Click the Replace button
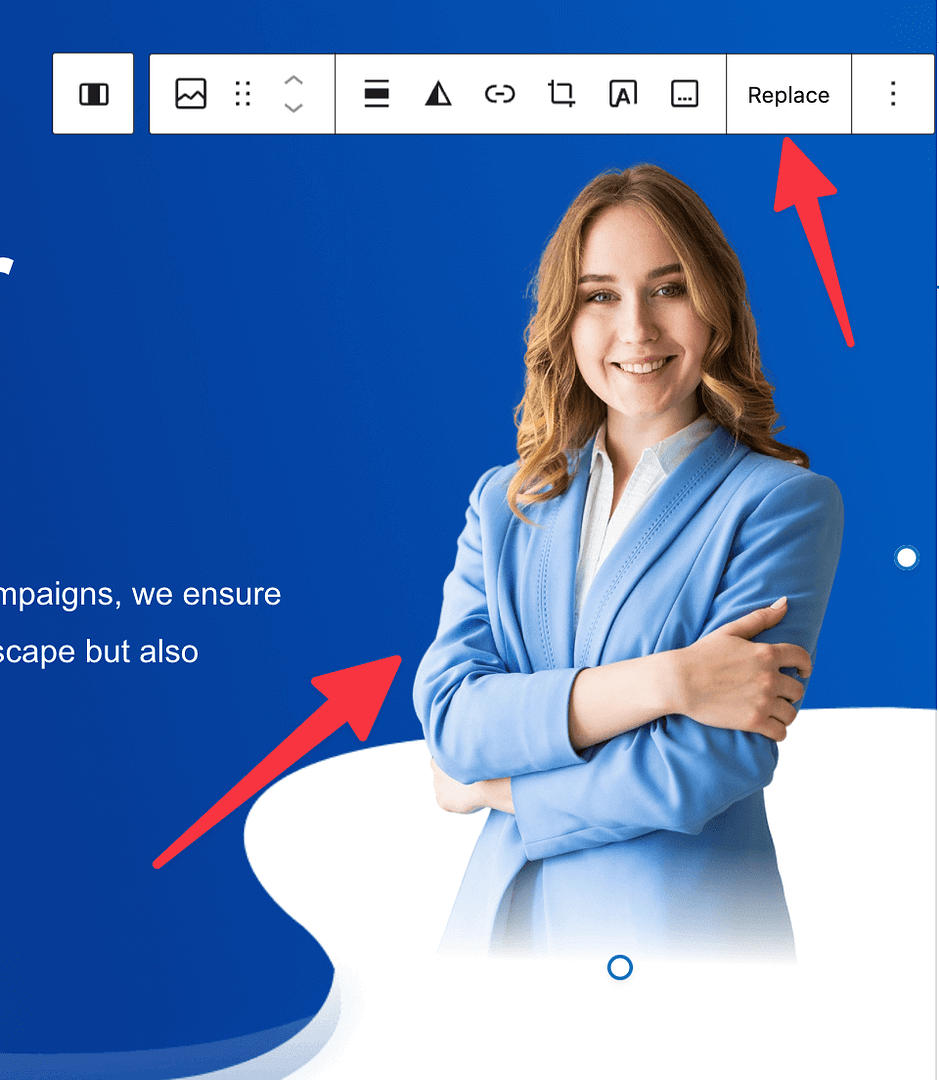939x1080 pixels. 788,95
